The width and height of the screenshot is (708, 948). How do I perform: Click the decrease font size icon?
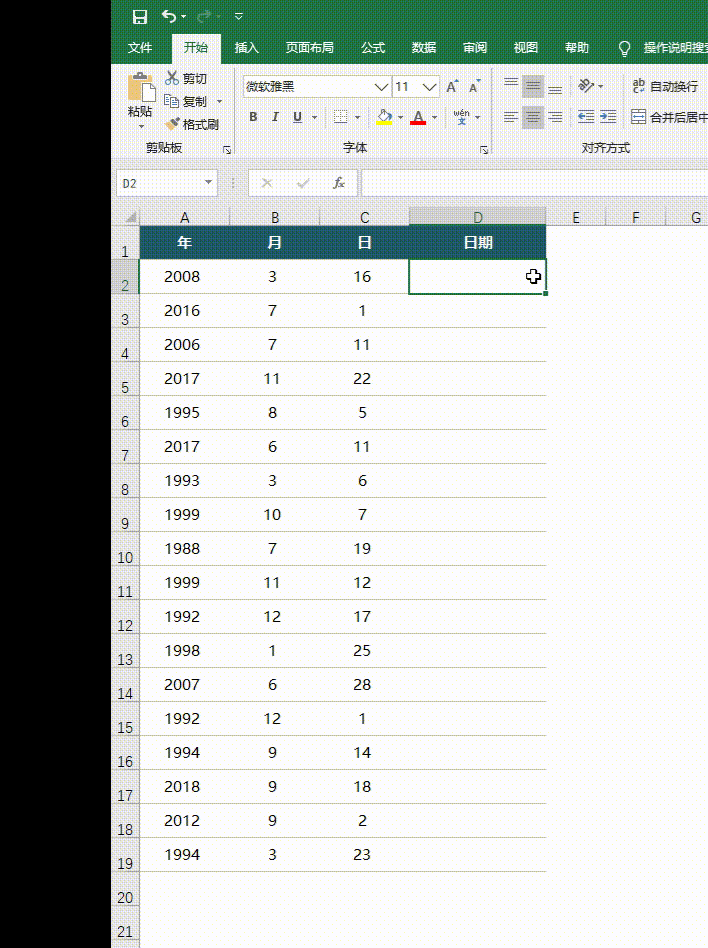[x=475, y=86]
